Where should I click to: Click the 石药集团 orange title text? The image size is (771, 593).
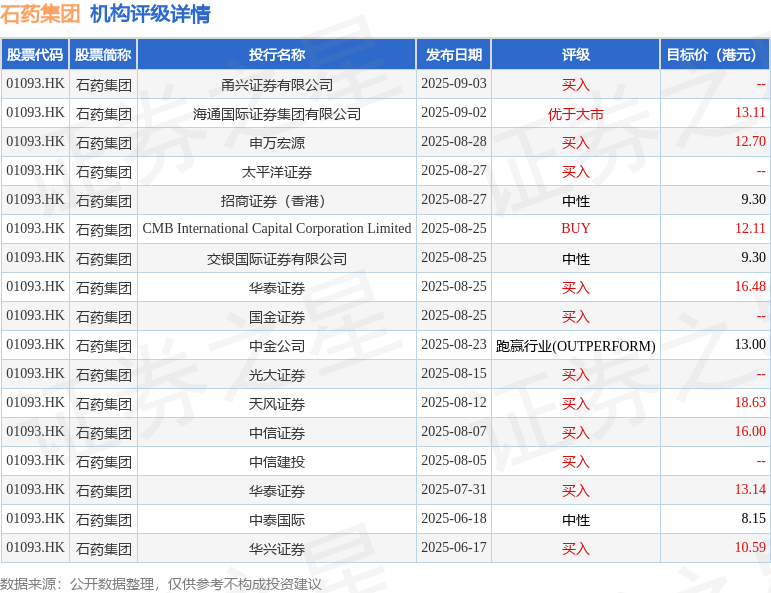(40, 14)
